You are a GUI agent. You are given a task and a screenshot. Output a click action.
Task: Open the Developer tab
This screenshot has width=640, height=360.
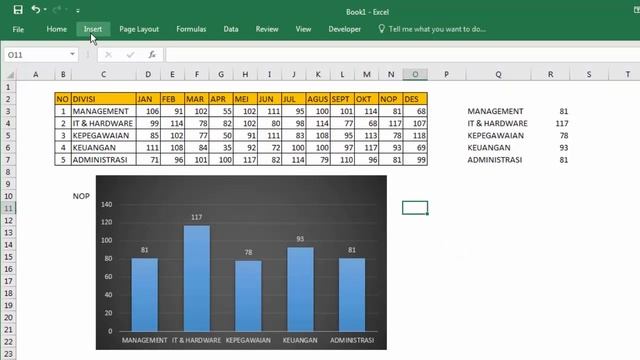(344, 29)
